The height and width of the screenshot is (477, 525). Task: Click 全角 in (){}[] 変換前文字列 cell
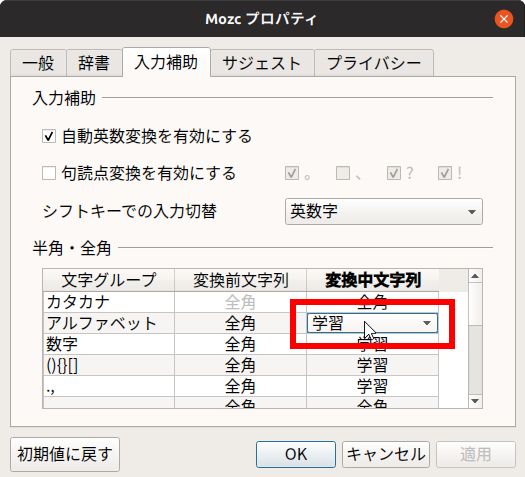coord(240,365)
